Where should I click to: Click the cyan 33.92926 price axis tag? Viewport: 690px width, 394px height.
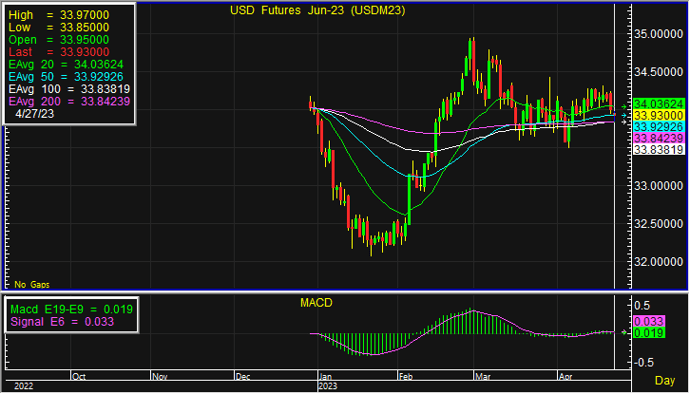(x=659, y=127)
